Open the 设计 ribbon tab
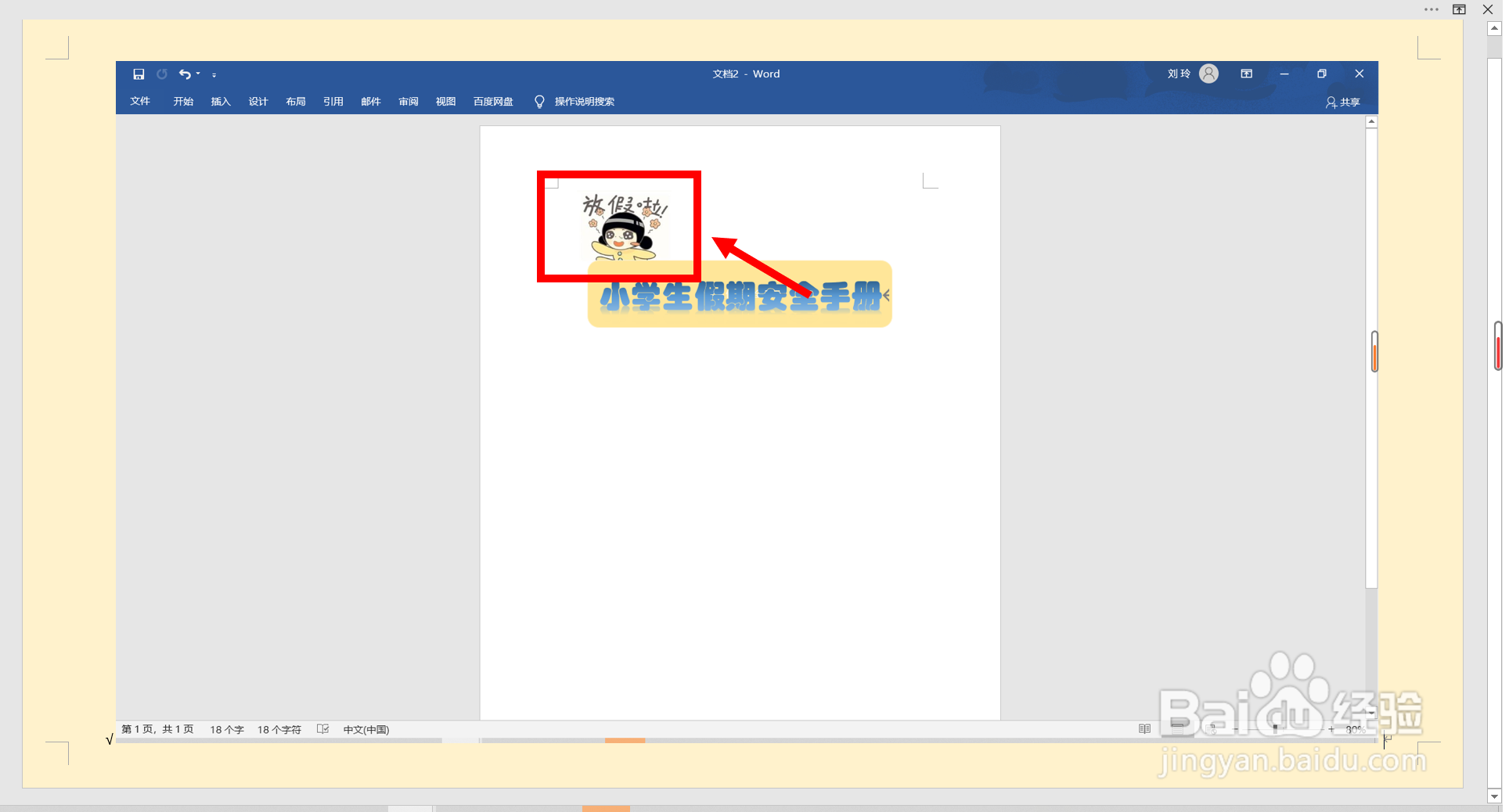Screen dimensions: 1509x812 [x=258, y=102]
